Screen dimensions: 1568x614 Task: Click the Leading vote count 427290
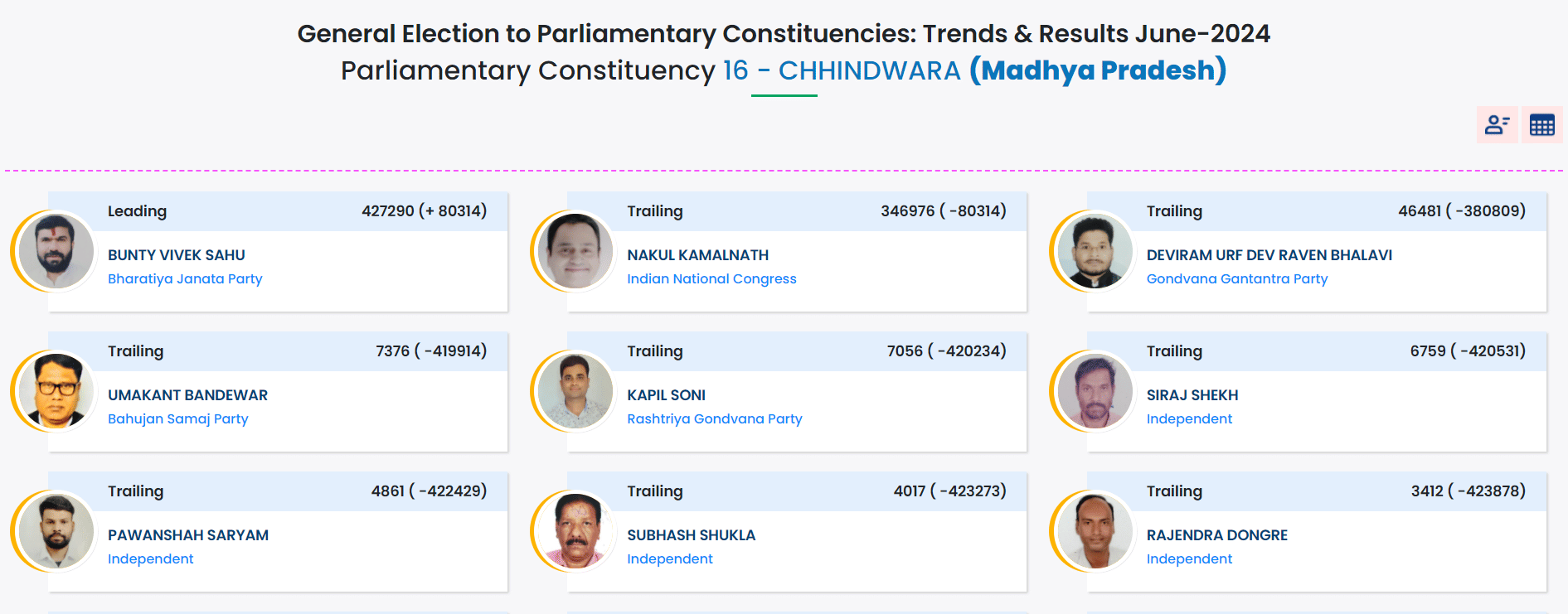387,211
